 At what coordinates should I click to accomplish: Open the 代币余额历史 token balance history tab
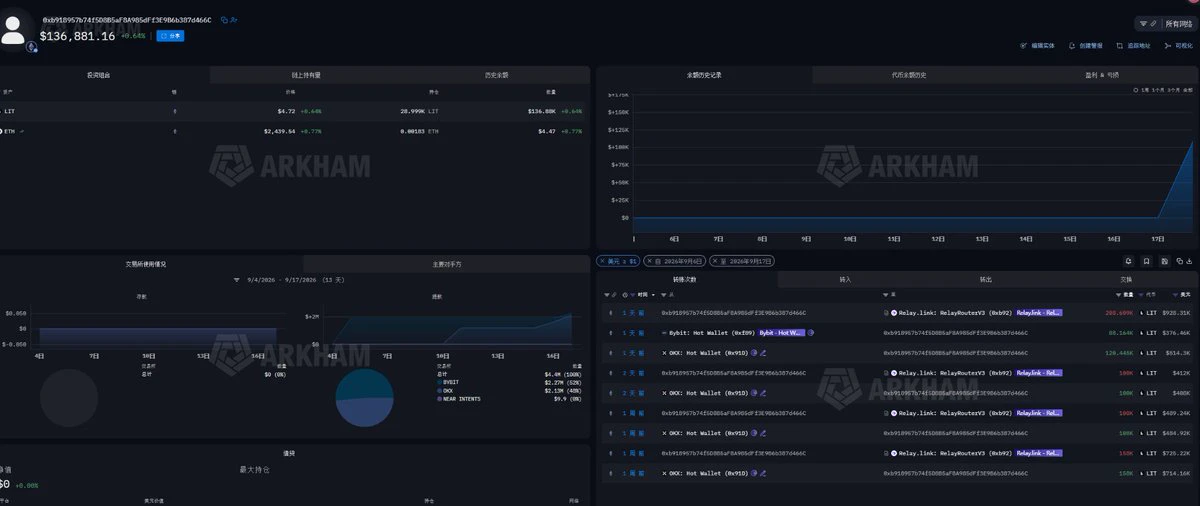(x=909, y=75)
